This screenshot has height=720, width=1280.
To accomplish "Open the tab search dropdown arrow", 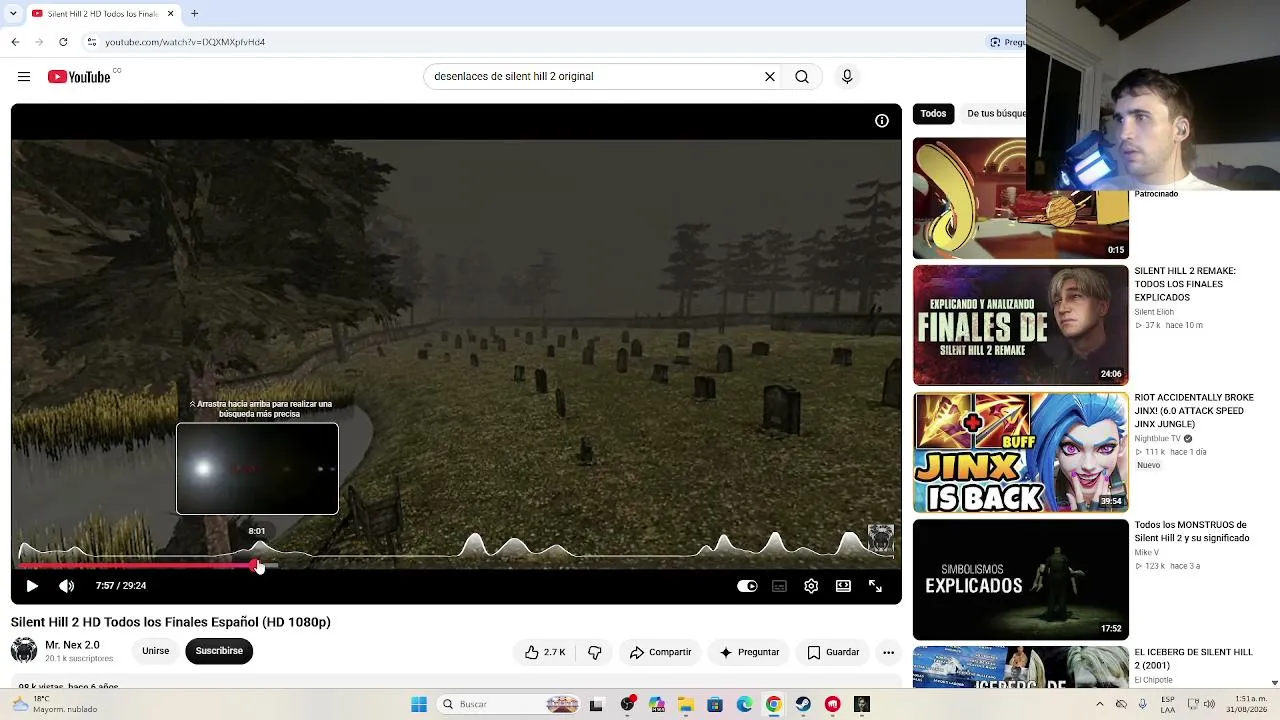I will [13, 14].
